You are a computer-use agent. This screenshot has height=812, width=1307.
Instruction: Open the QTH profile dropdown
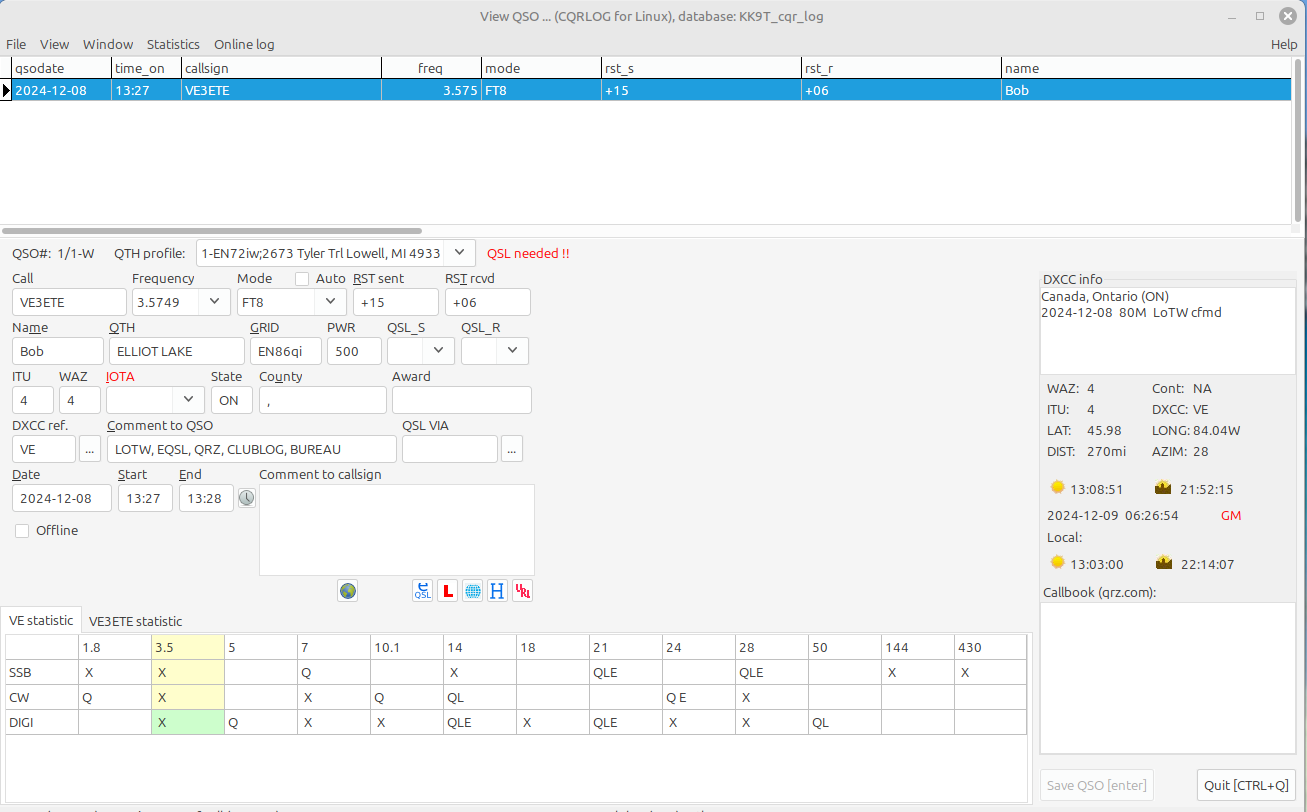coord(459,253)
